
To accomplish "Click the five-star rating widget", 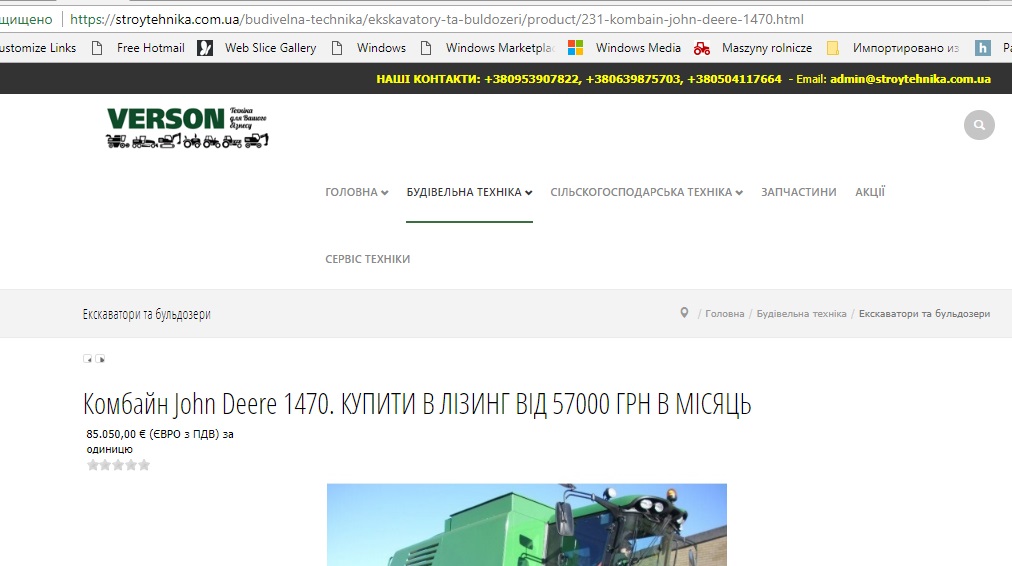I will [118, 465].
